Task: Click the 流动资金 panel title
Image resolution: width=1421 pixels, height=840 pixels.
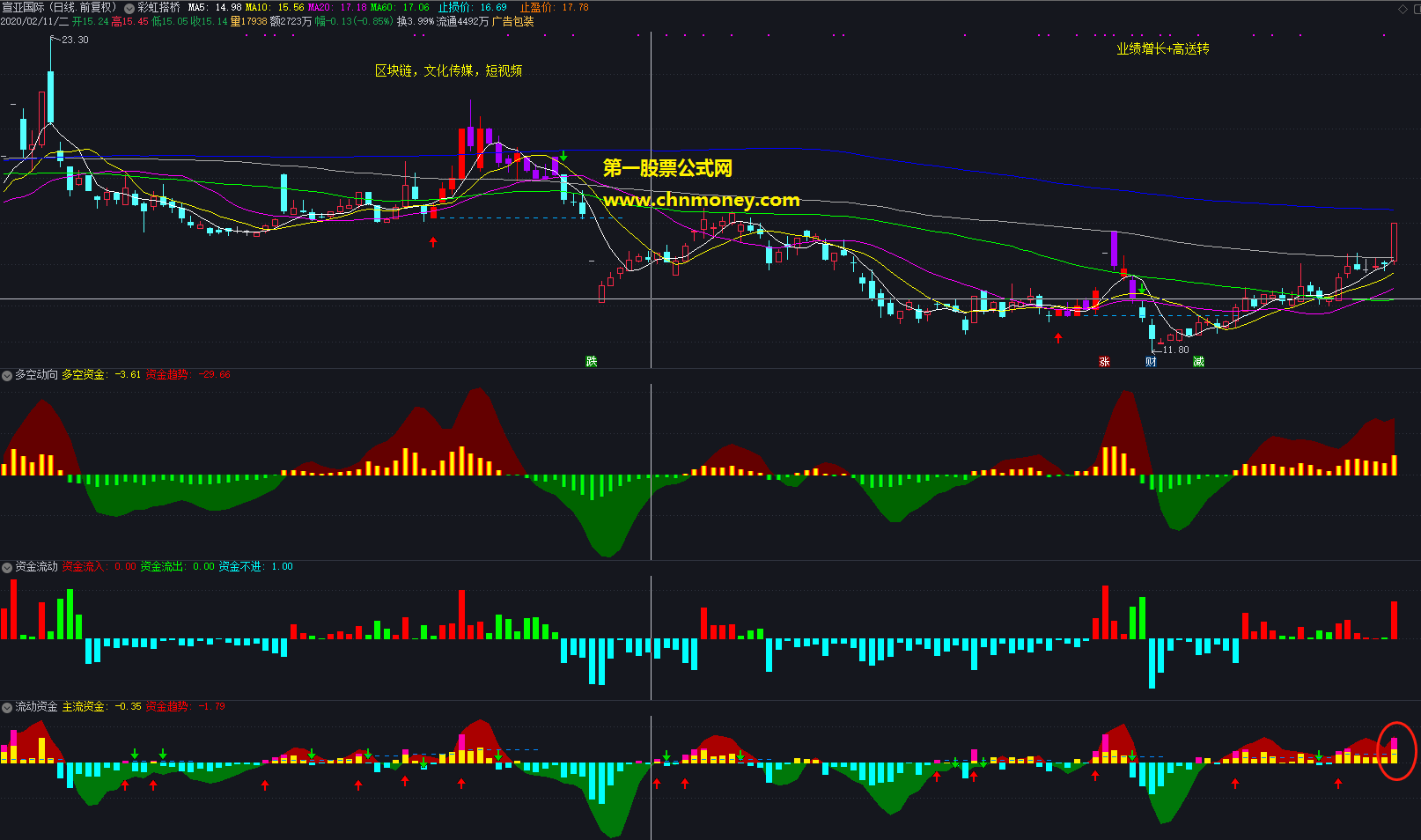Action: [x=36, y=706]
